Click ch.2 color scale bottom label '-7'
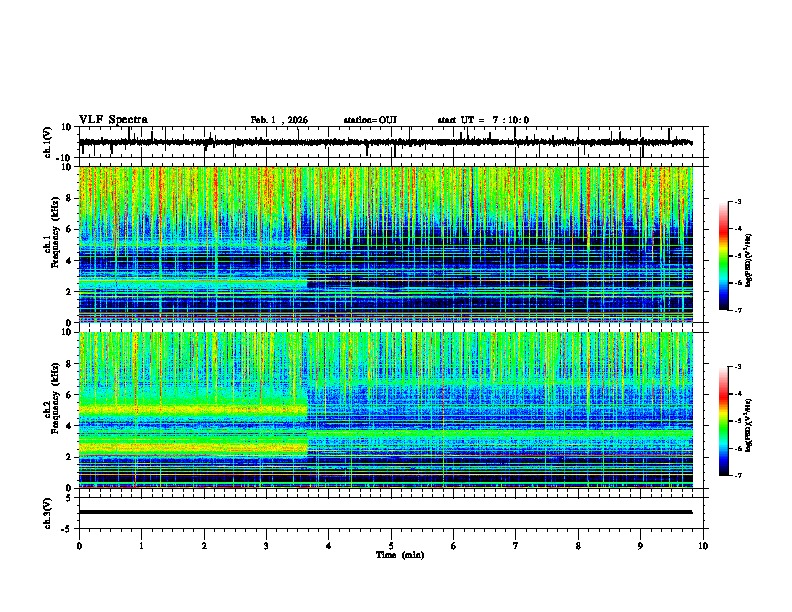792x612 pixels. click(738, 475)
